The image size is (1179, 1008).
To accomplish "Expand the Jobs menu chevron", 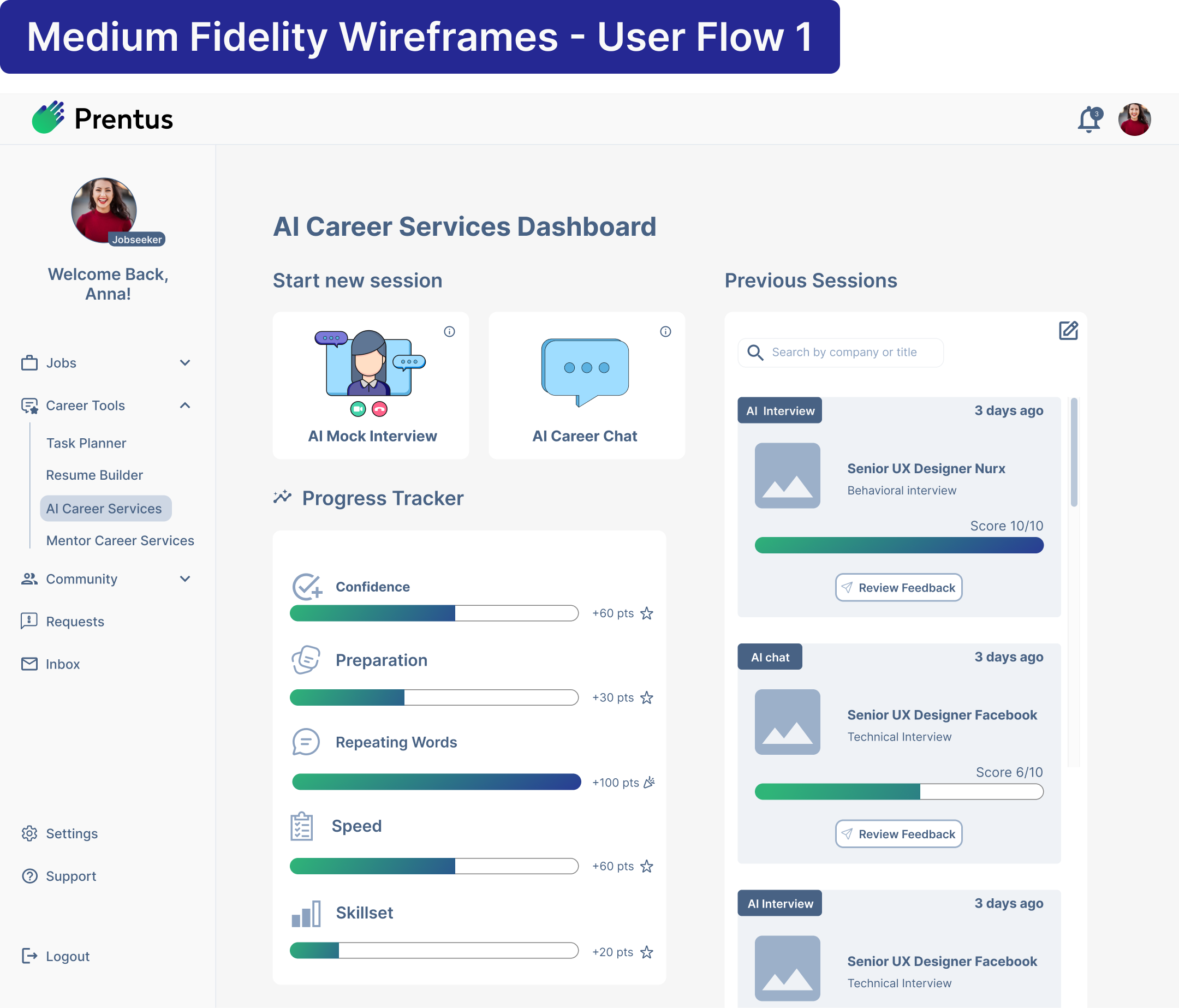I will click(x=185, y=363).
